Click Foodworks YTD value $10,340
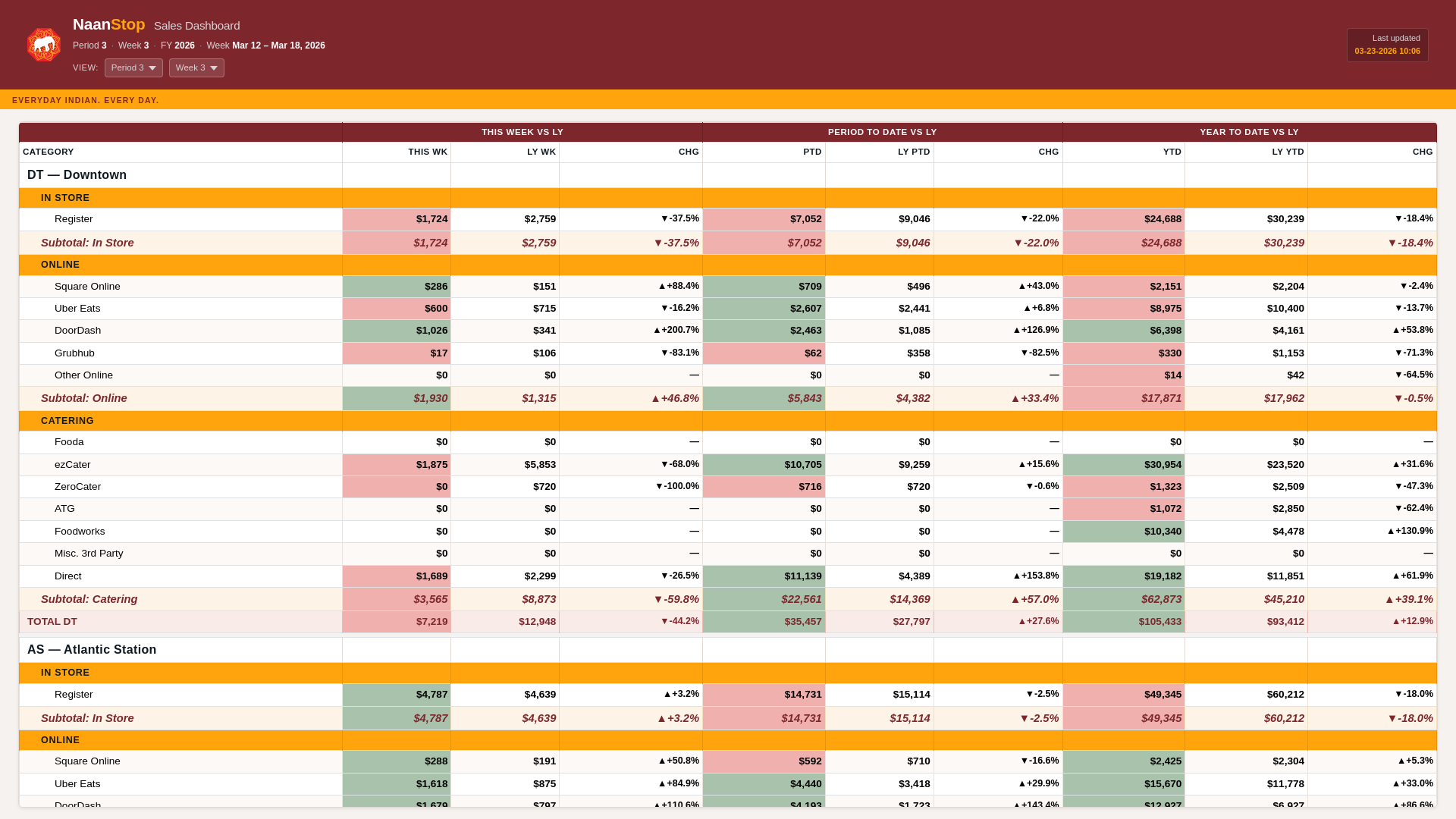 click(1124, 532)
